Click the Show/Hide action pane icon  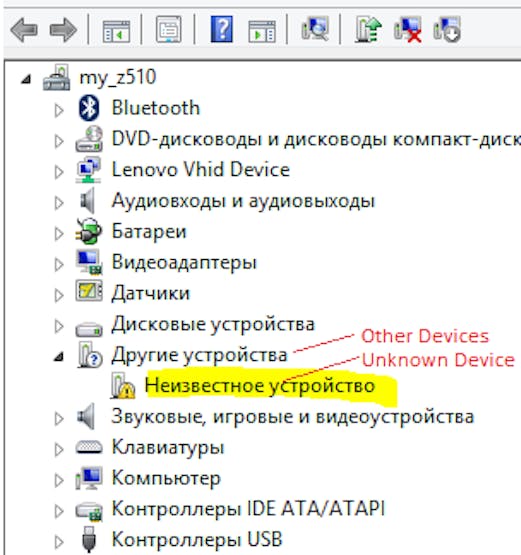pos(262,31)
